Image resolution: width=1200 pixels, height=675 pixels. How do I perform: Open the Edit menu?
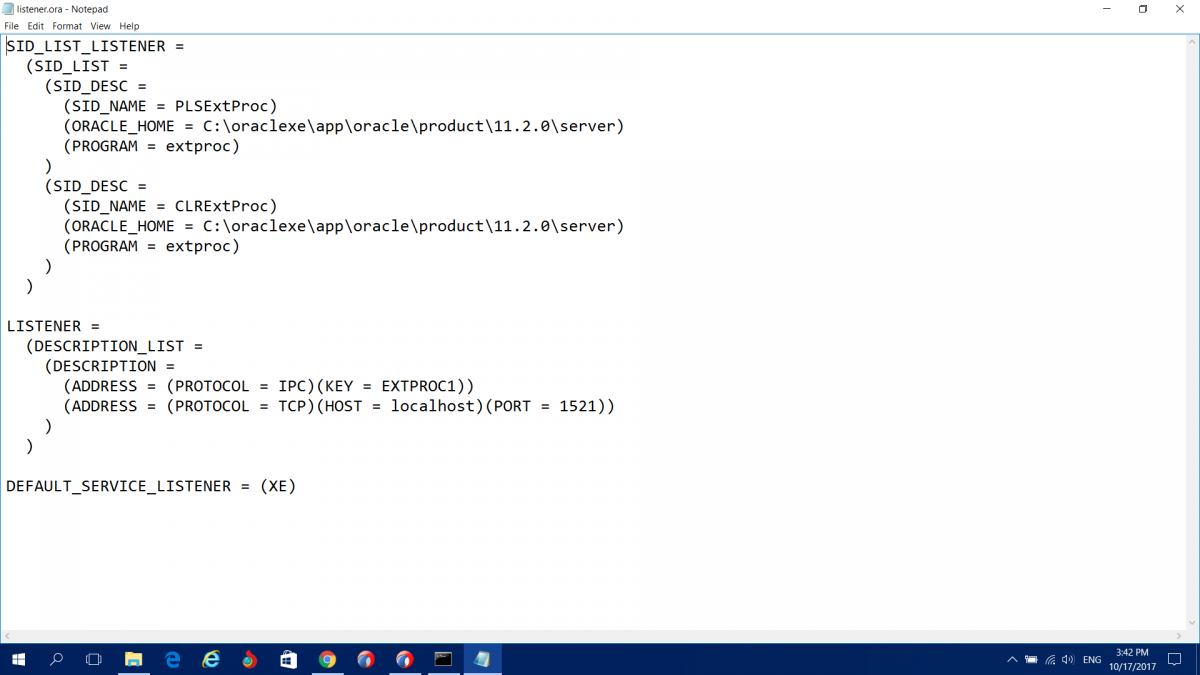tap(36, 26)
